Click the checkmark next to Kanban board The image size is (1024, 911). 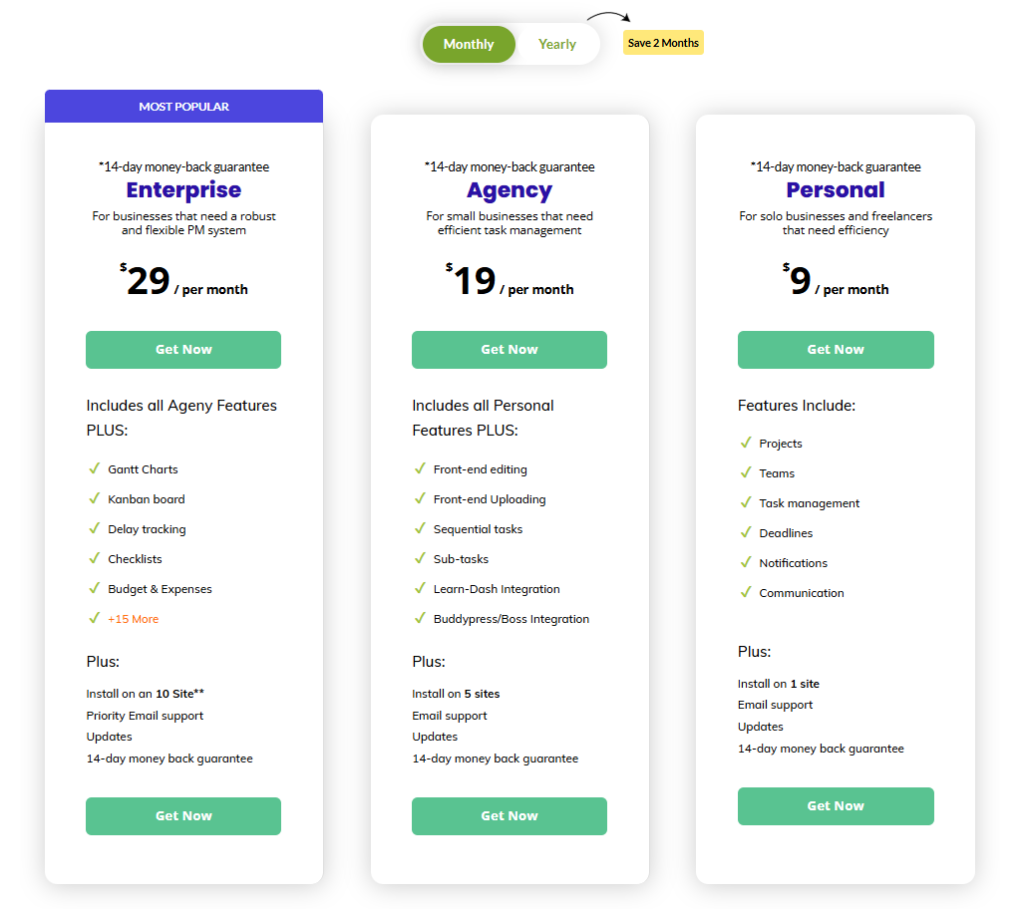pyautogui.click(x=94, y=498)
